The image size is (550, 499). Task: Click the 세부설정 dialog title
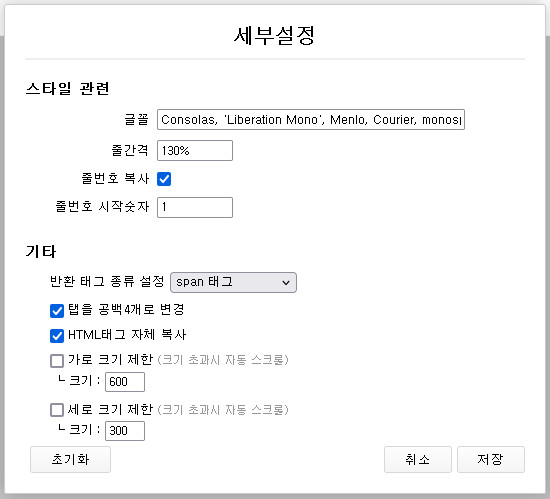point(274,35)
